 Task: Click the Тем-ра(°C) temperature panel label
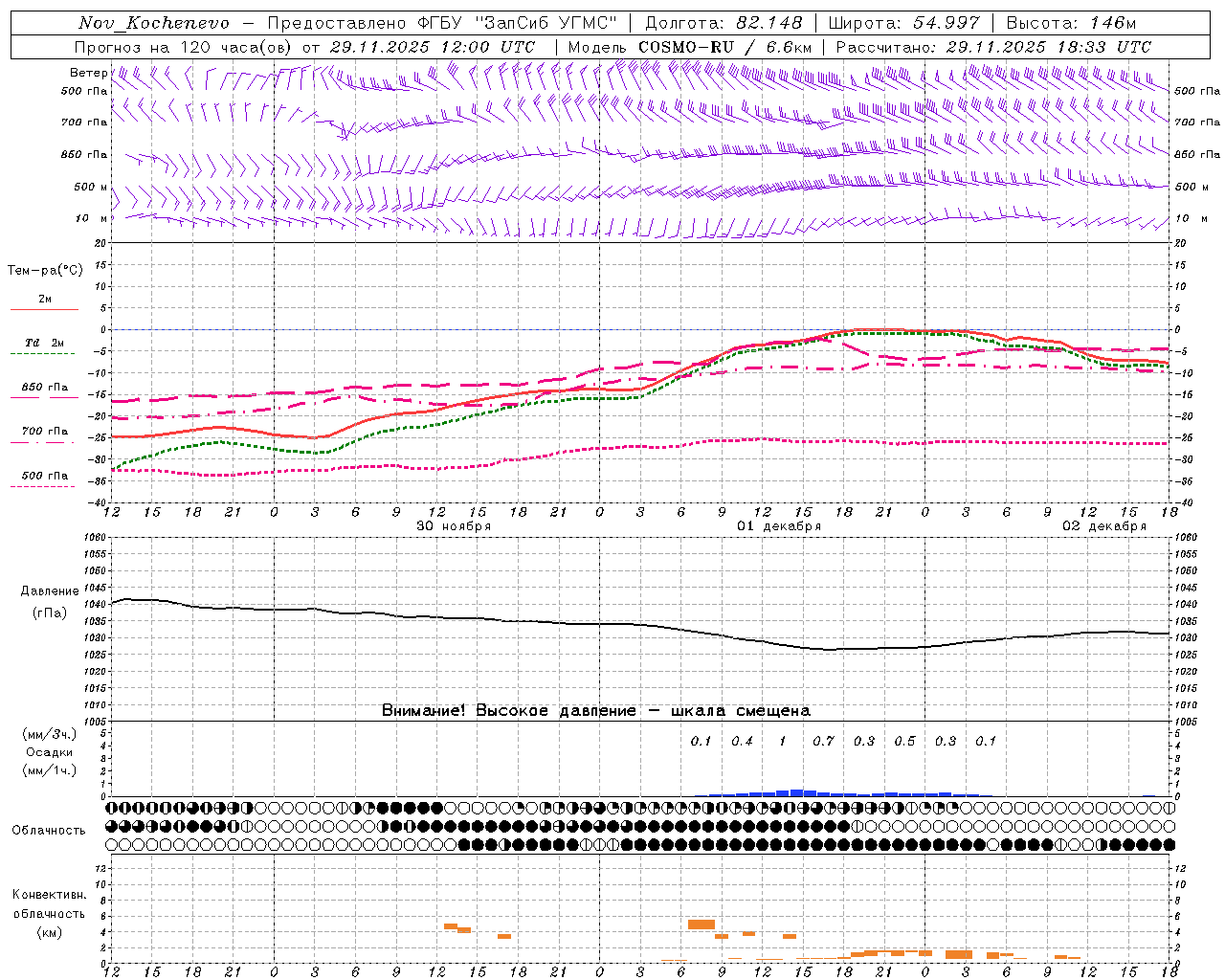45,271
